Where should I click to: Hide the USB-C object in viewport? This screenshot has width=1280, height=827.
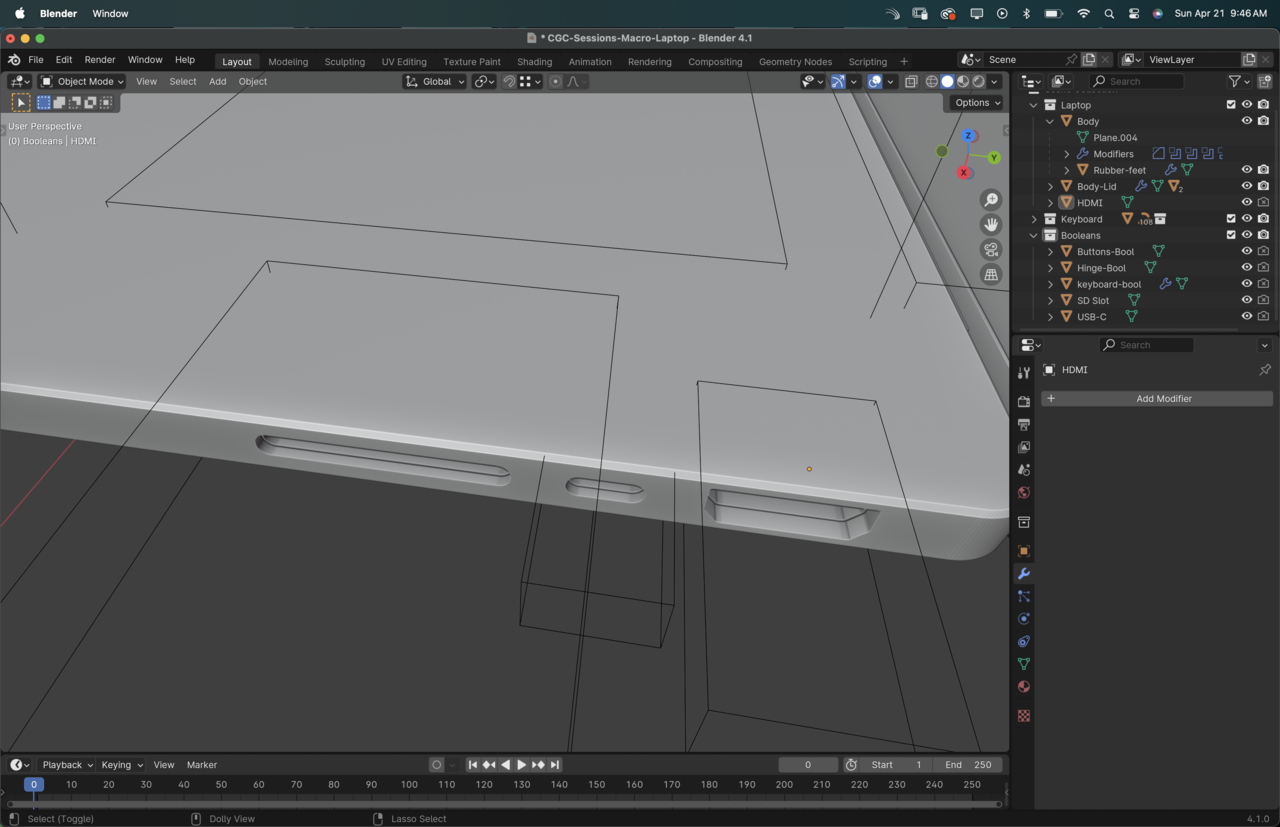tap(1246, 317)
